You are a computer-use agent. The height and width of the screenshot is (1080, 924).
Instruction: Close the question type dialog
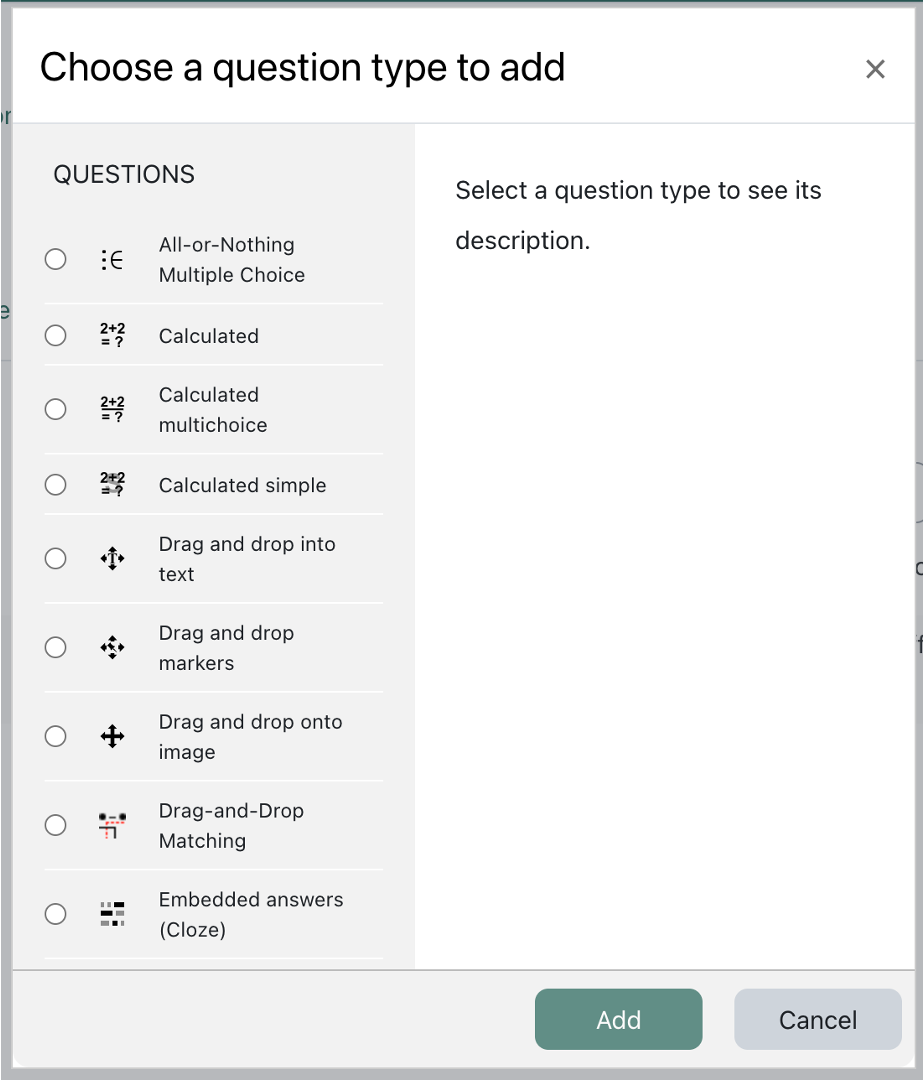click(x=875, y=68)
